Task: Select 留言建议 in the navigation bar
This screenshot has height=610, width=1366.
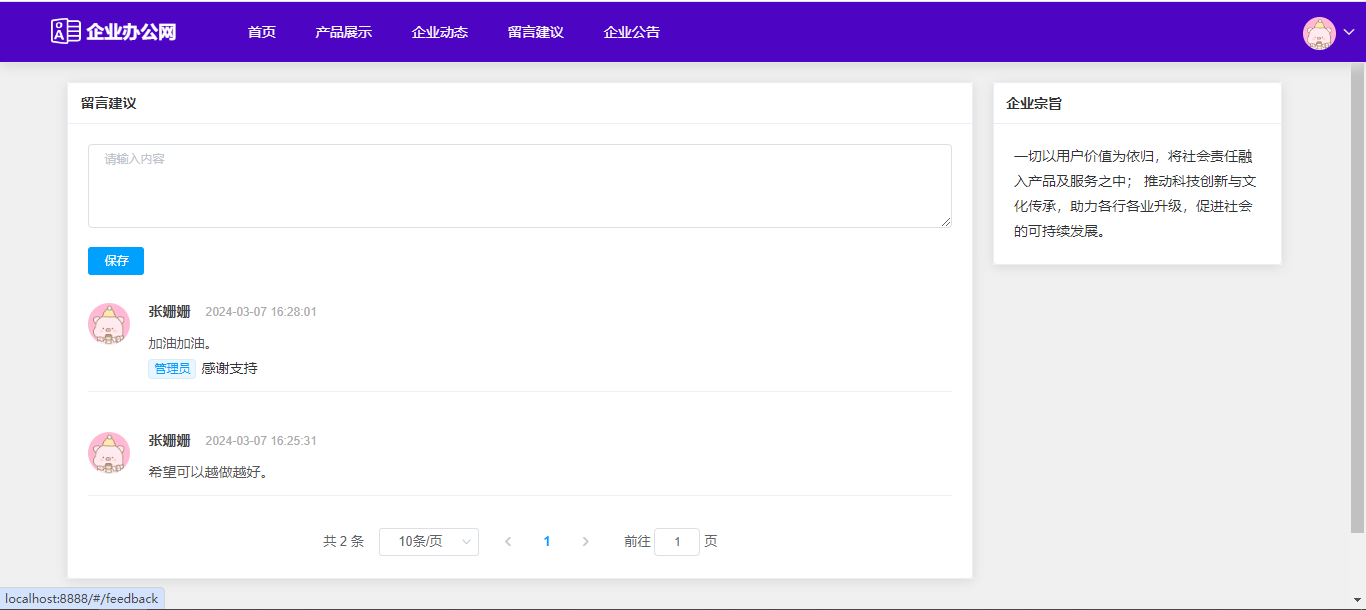Action: 535,32
